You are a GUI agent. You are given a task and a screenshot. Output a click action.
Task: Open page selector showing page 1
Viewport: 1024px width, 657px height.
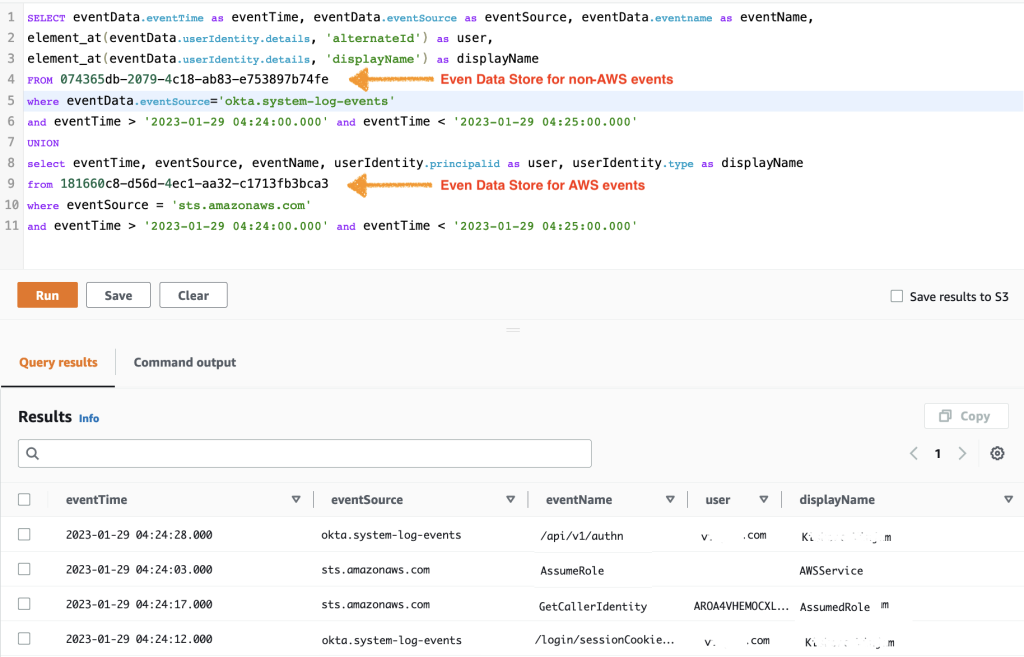937,453
